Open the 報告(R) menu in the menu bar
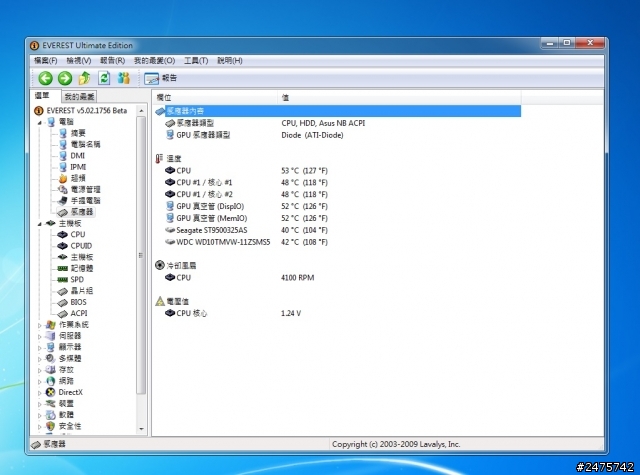The image size is (640, 475). 112,61
